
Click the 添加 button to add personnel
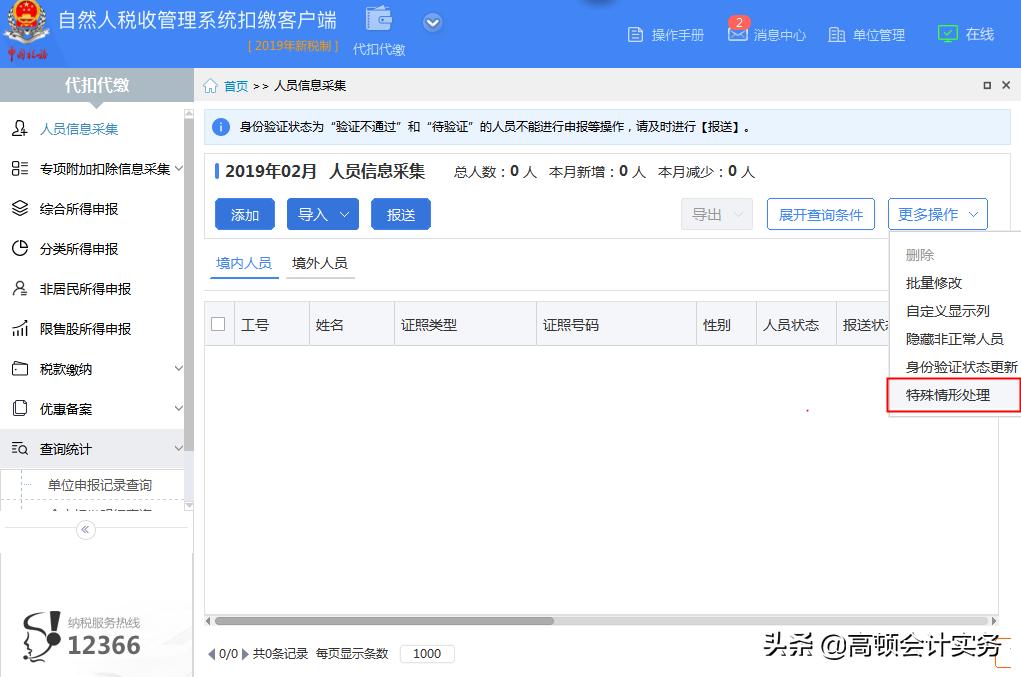click(244, 214)
